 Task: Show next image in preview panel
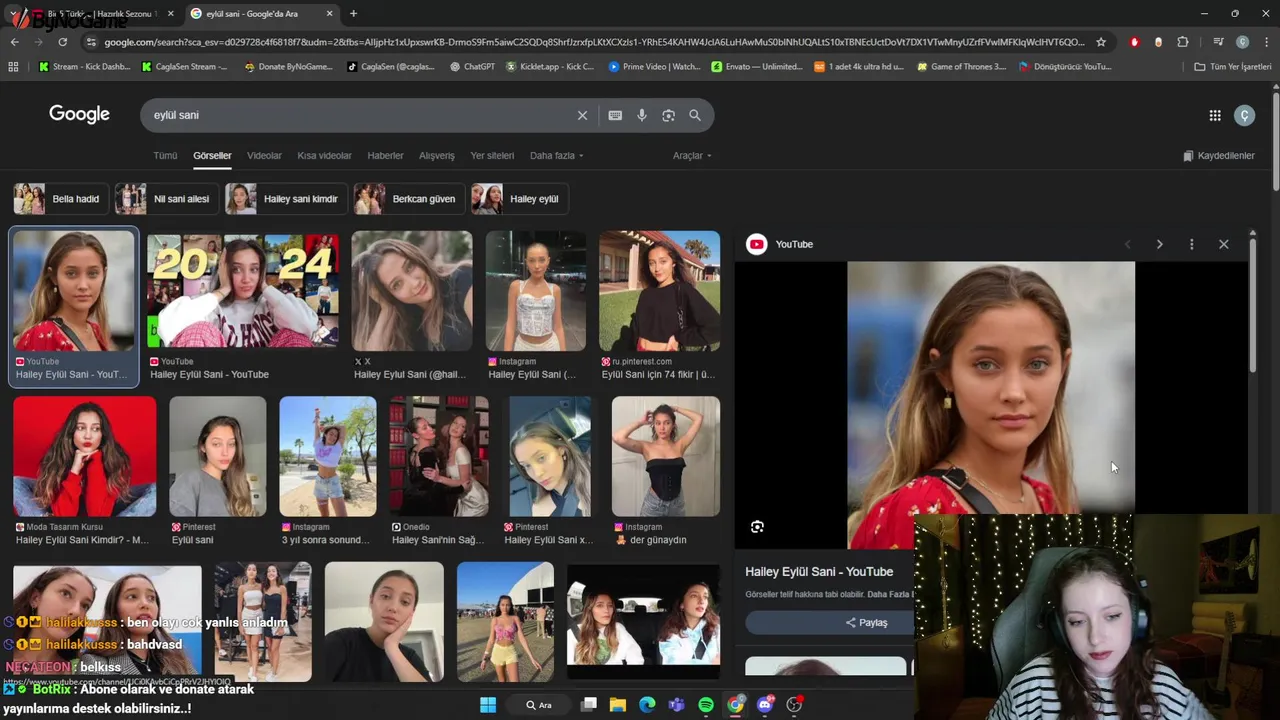(1159, 244)
